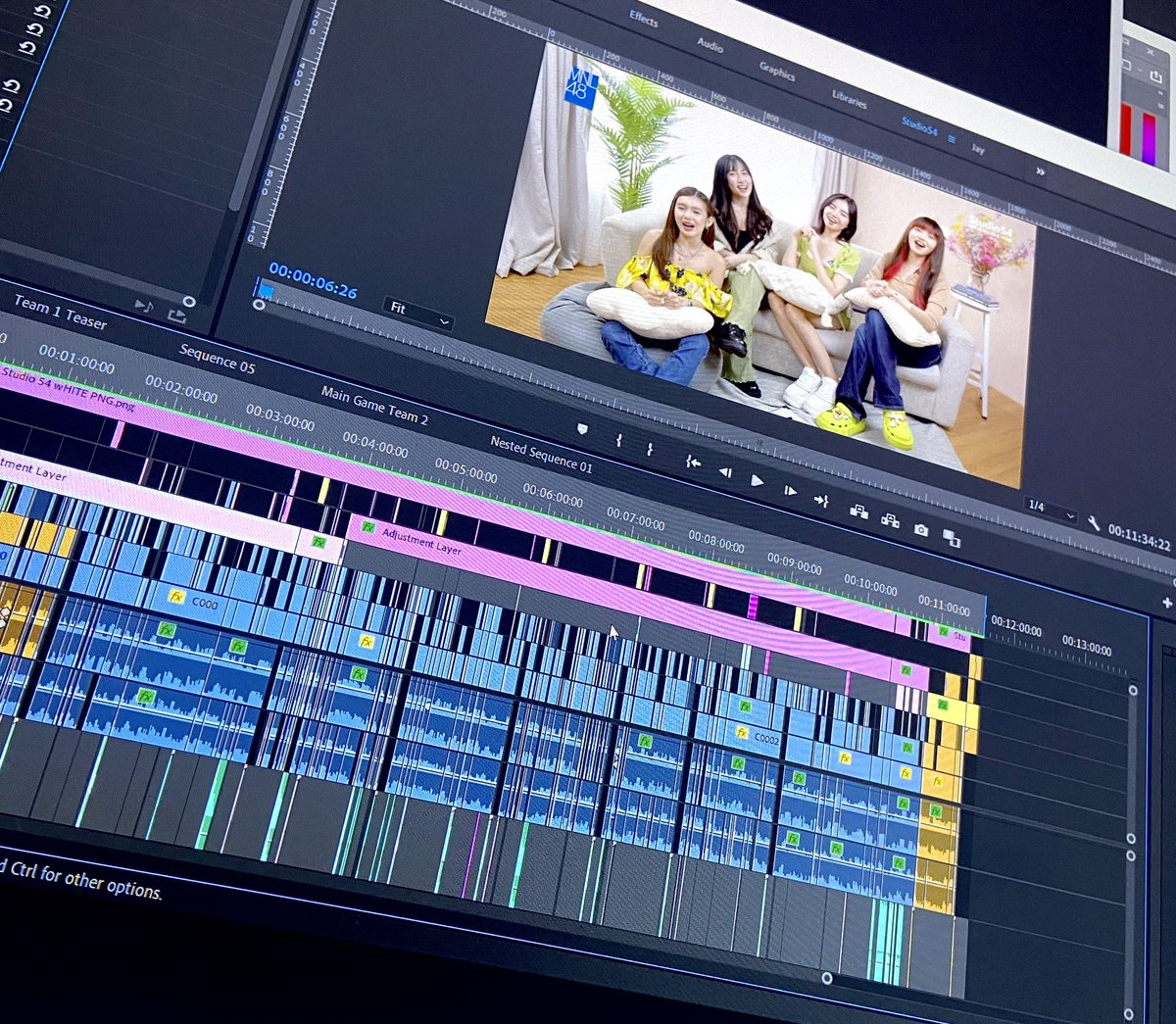The height and width of the screenshot is (1024, 1176).
Task: Click the Lift button
Action: point(857,511)
